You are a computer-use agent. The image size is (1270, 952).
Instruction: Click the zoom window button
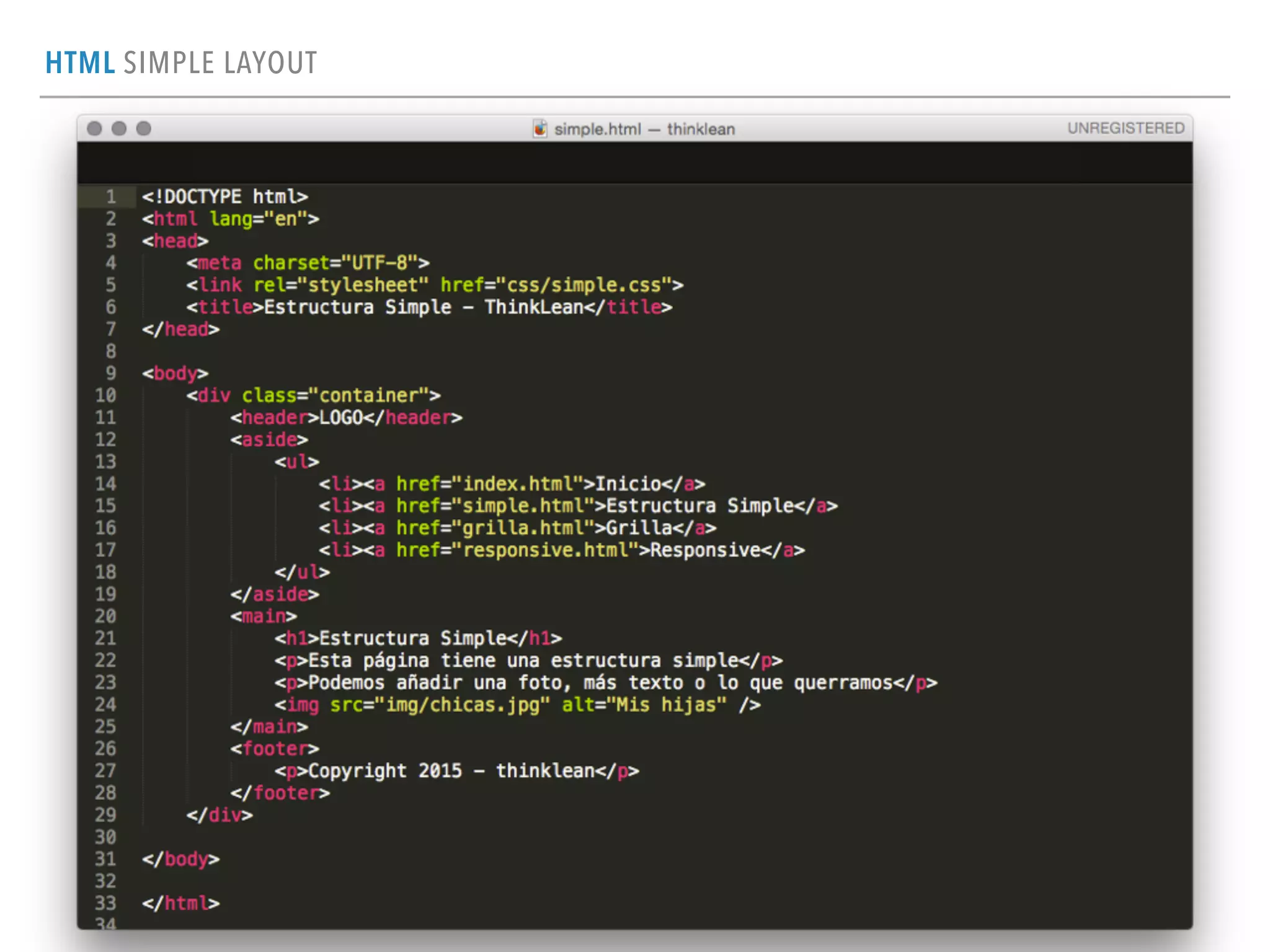pyautogui.click(x=144, y=128)
